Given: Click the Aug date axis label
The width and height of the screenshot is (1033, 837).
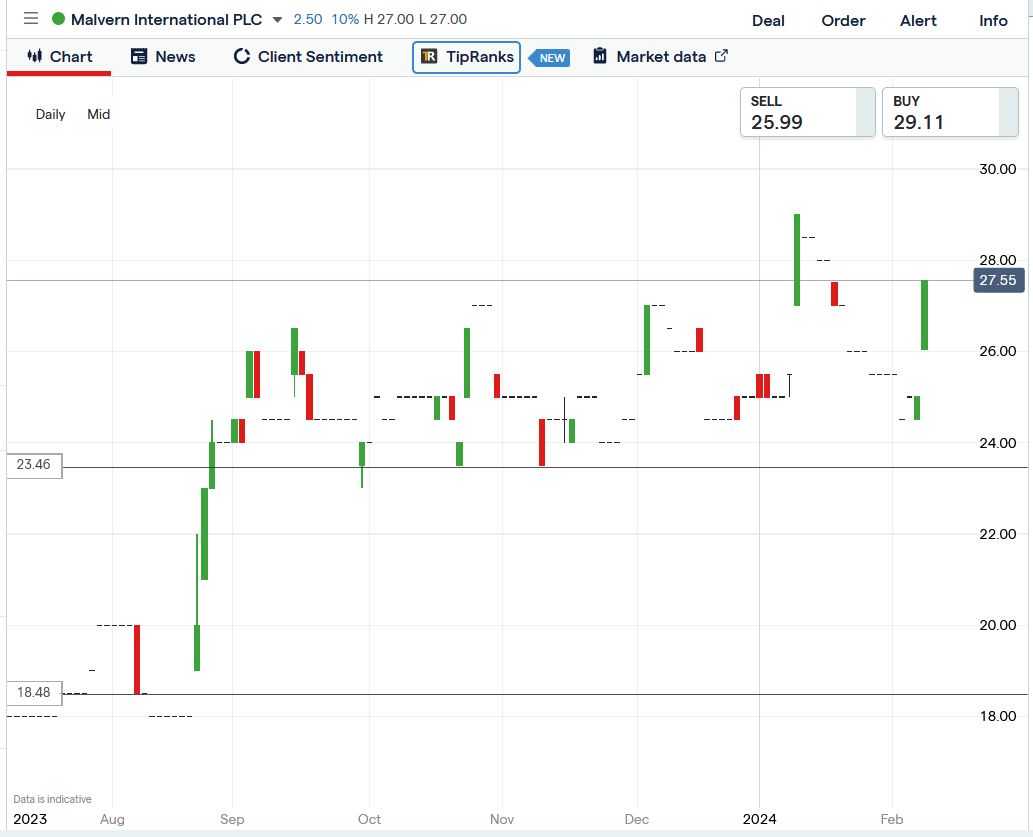Looking at the screenshot, I should point(112,819).
